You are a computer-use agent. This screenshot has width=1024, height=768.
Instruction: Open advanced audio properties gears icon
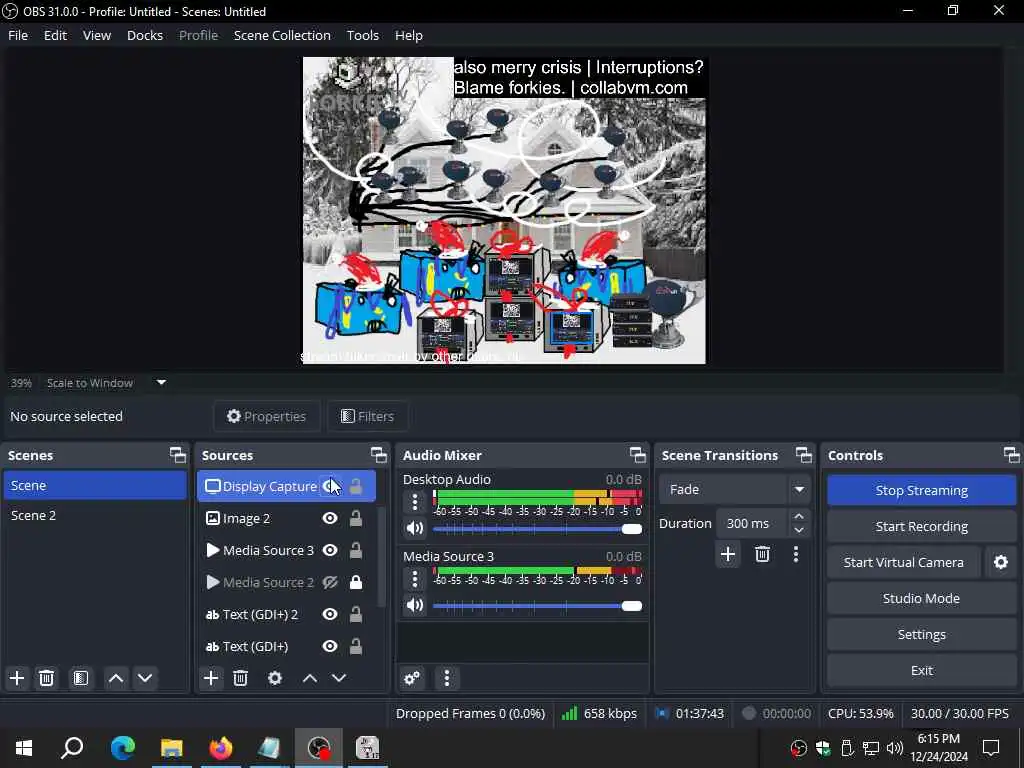click(x=412, y=678)
